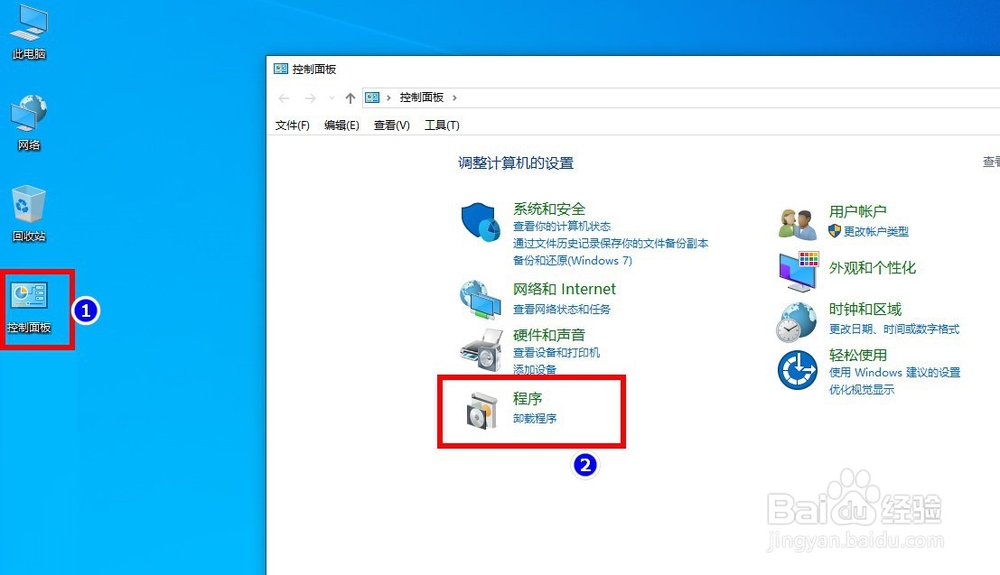
Task: Click the 轻松使用 blue circle icon
Action: click(797, 370)
